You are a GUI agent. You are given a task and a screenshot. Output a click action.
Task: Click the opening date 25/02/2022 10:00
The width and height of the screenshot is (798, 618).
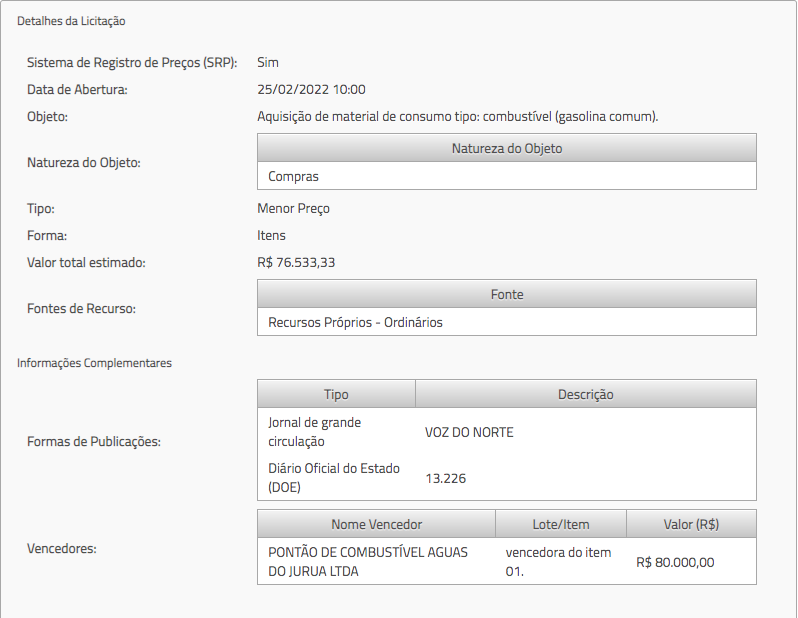coord(311,89)
